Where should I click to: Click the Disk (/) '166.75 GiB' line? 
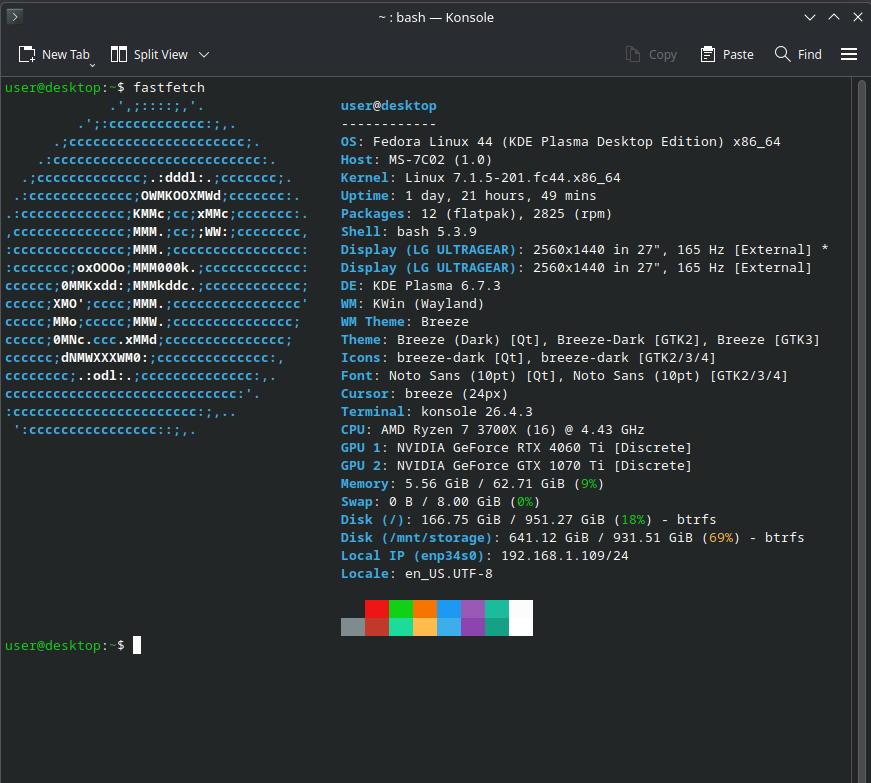click(x=528, y=520)
